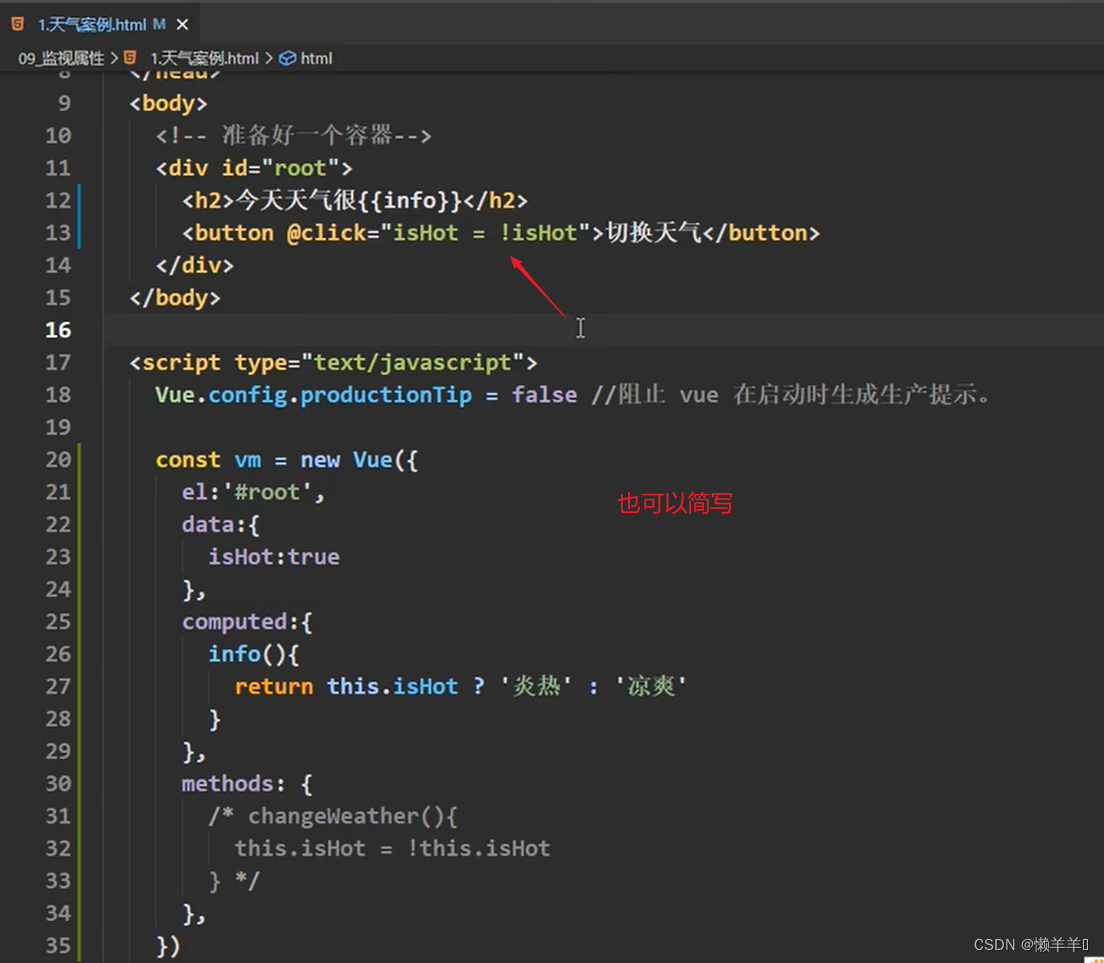
Task: Click the '凉爽' string literal
Action: pos(651,686)
